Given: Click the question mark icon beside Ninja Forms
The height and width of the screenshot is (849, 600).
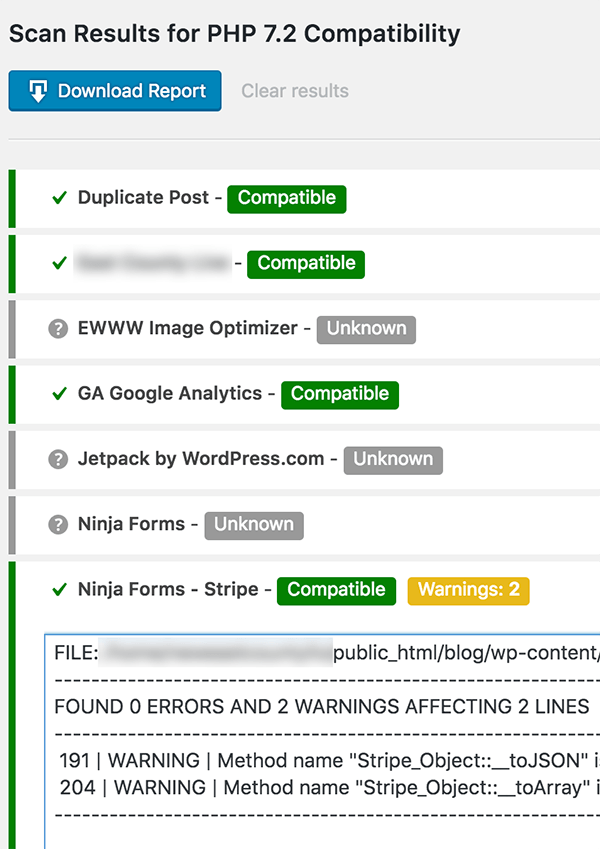Looking at the screenshot, I should pyautogui.click(x=58, y=525).
